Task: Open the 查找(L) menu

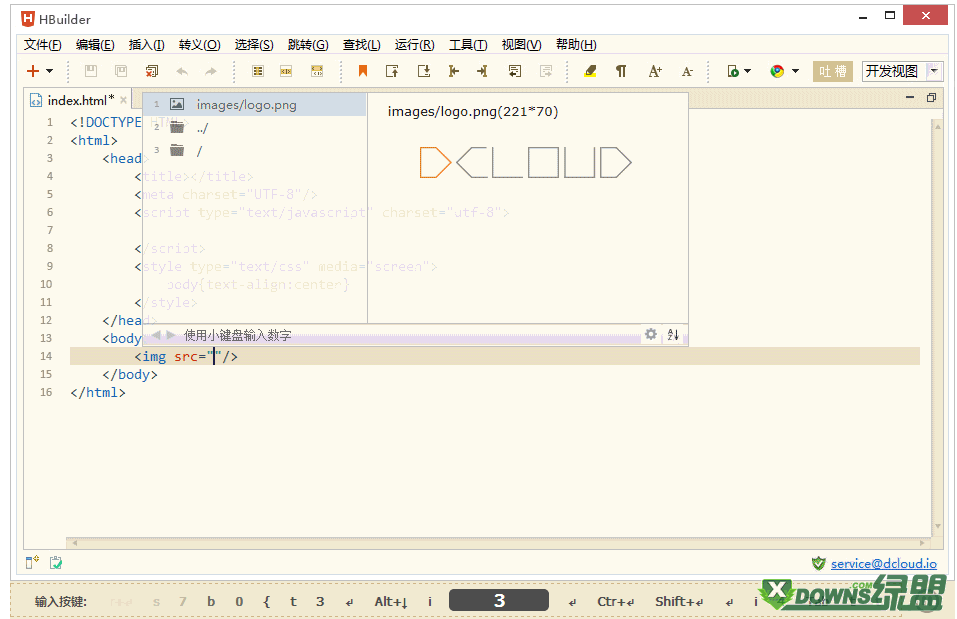Action: click(x=361, y=45)
